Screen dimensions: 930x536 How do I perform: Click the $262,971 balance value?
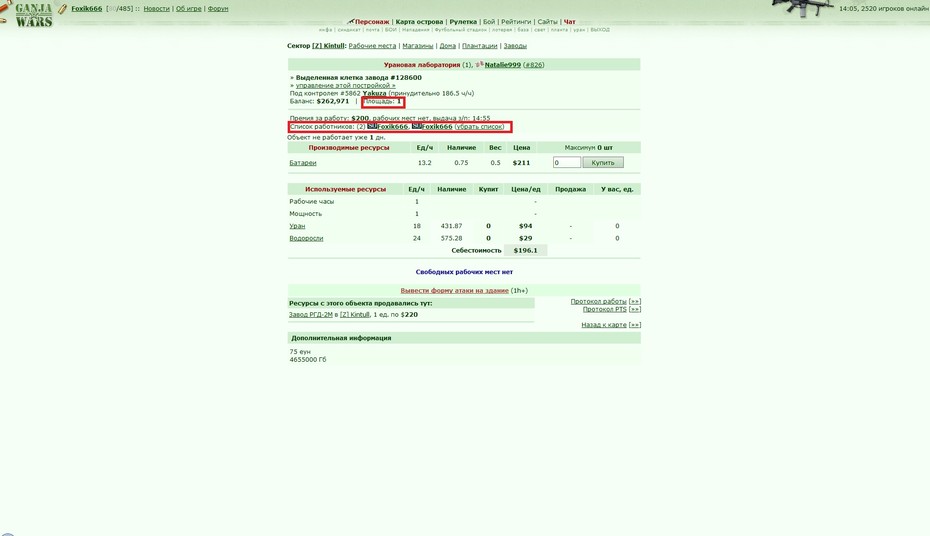(333, 101)
